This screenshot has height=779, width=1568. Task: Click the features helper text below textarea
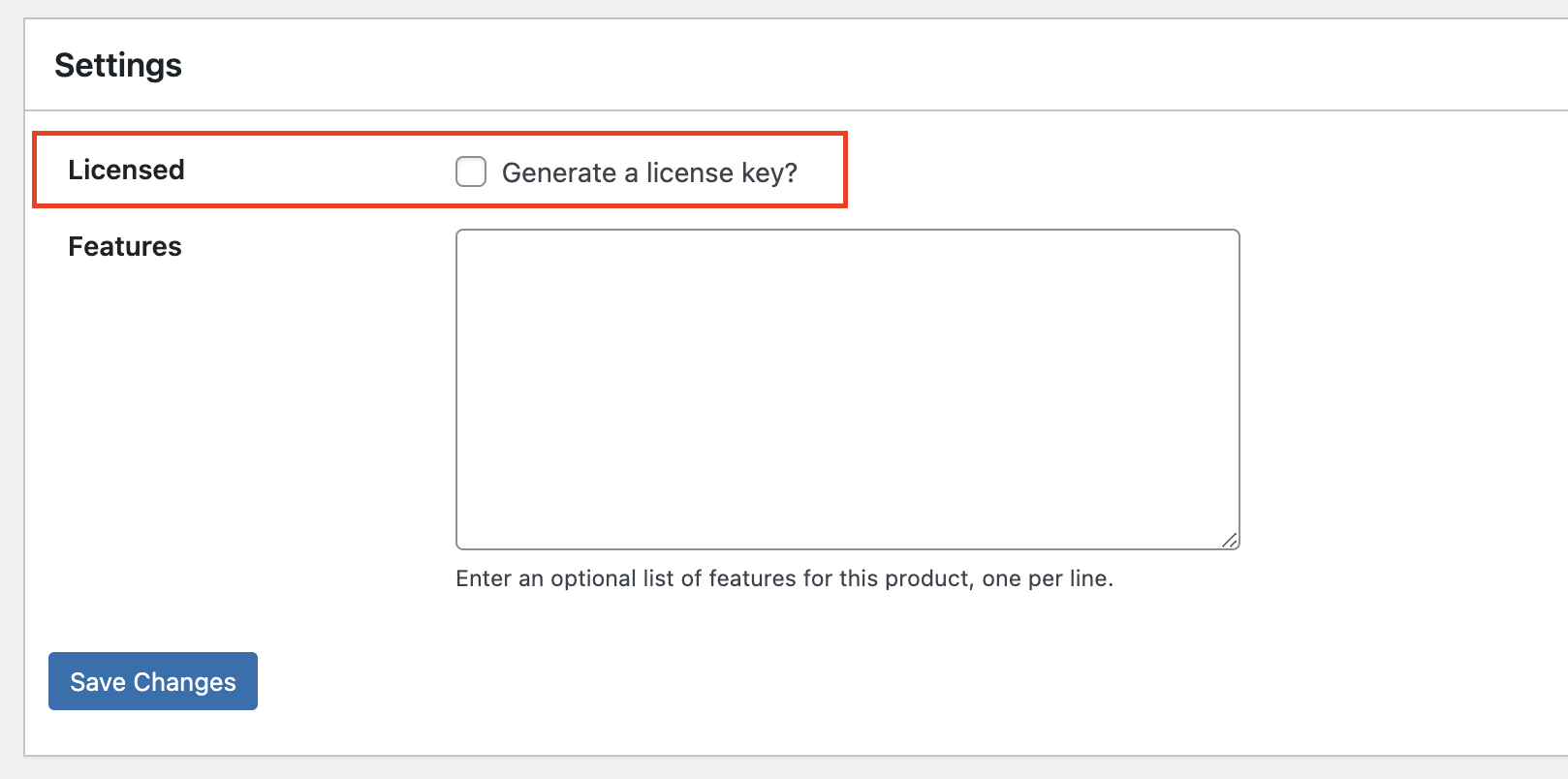784,578
